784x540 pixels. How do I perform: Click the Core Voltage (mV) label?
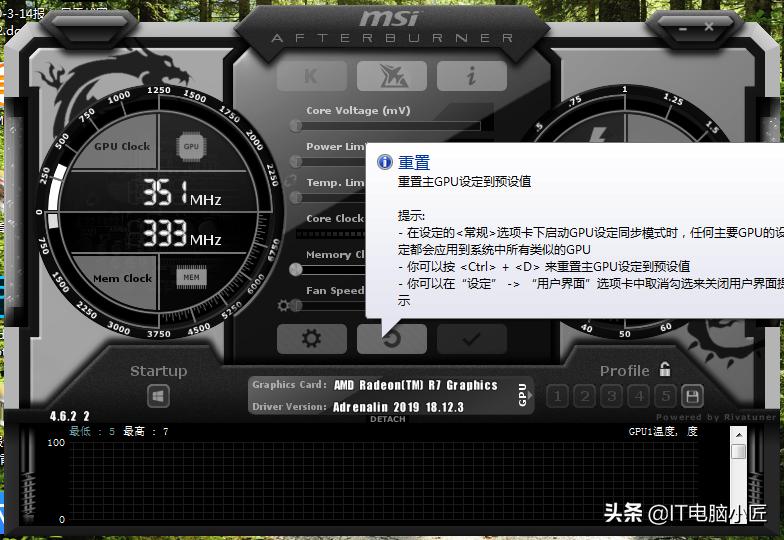tap(358, 110)
